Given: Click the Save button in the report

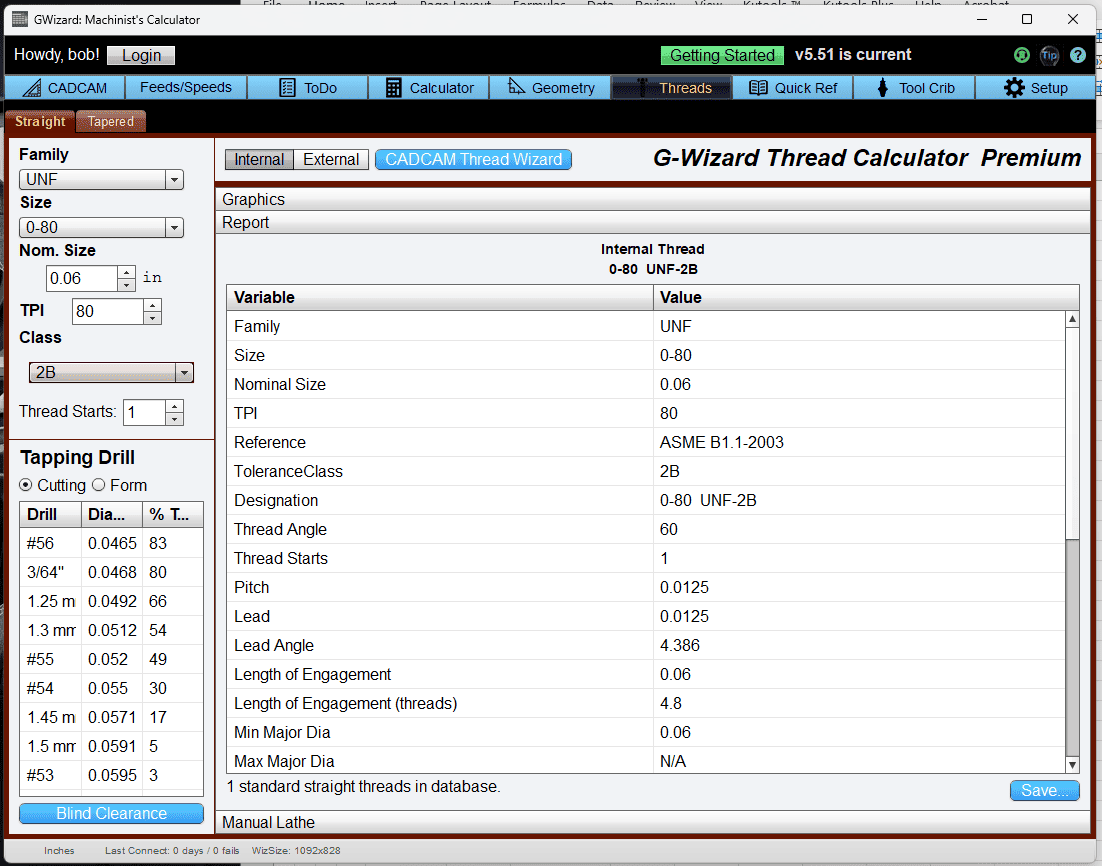Looking at the screenshot, I should (x=1044, y=790).
